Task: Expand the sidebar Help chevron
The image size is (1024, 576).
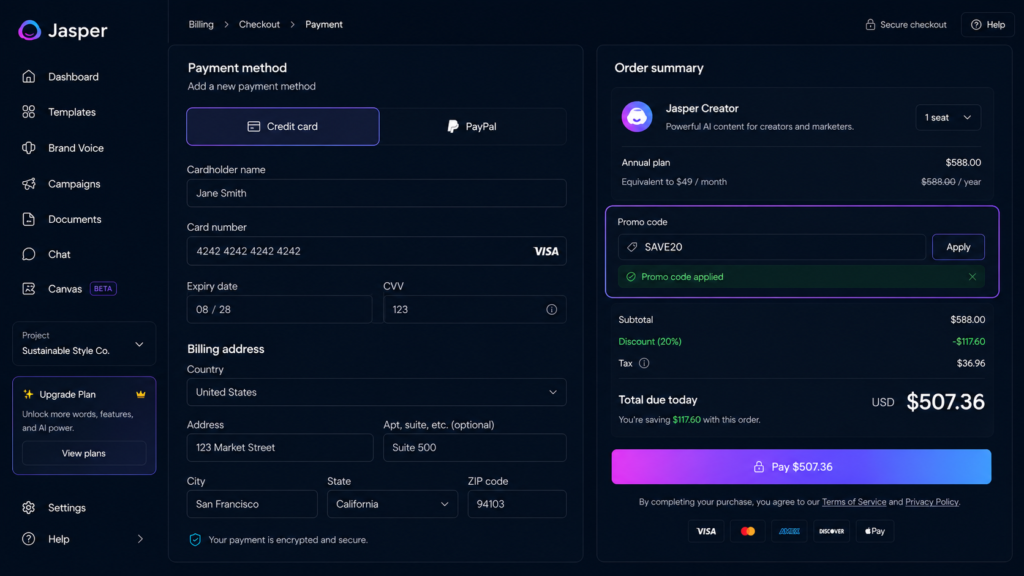Action: 140,539
